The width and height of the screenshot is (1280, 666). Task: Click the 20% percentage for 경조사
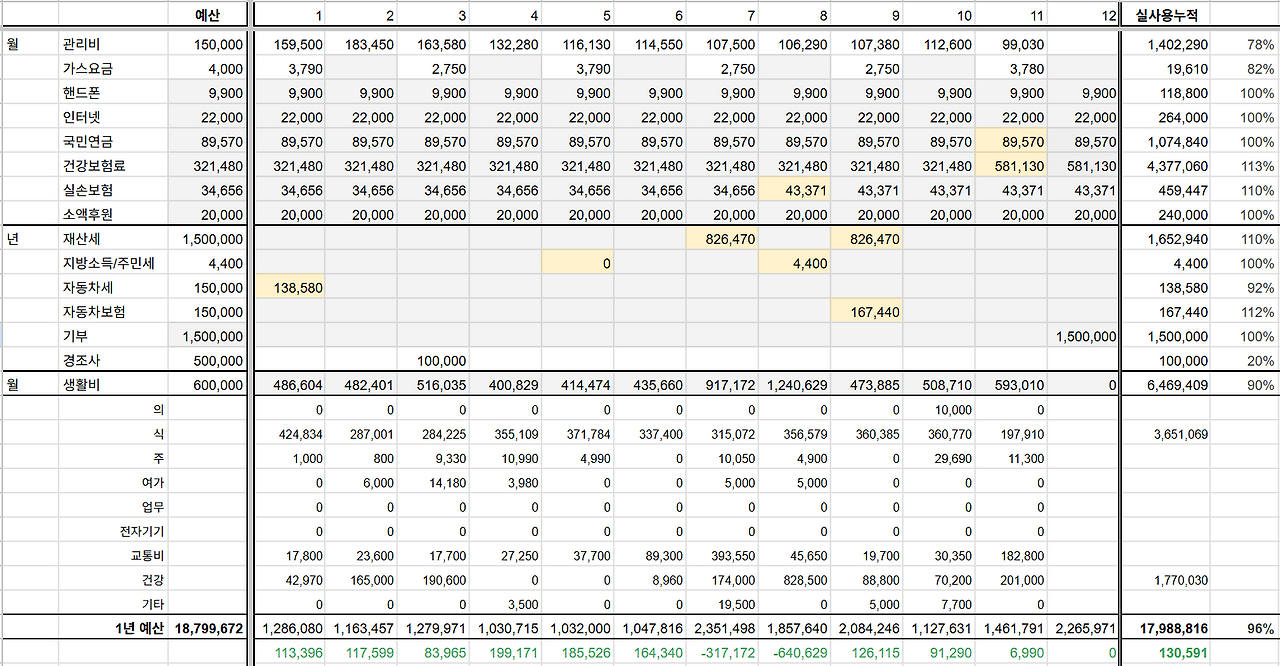[1262, 361]
